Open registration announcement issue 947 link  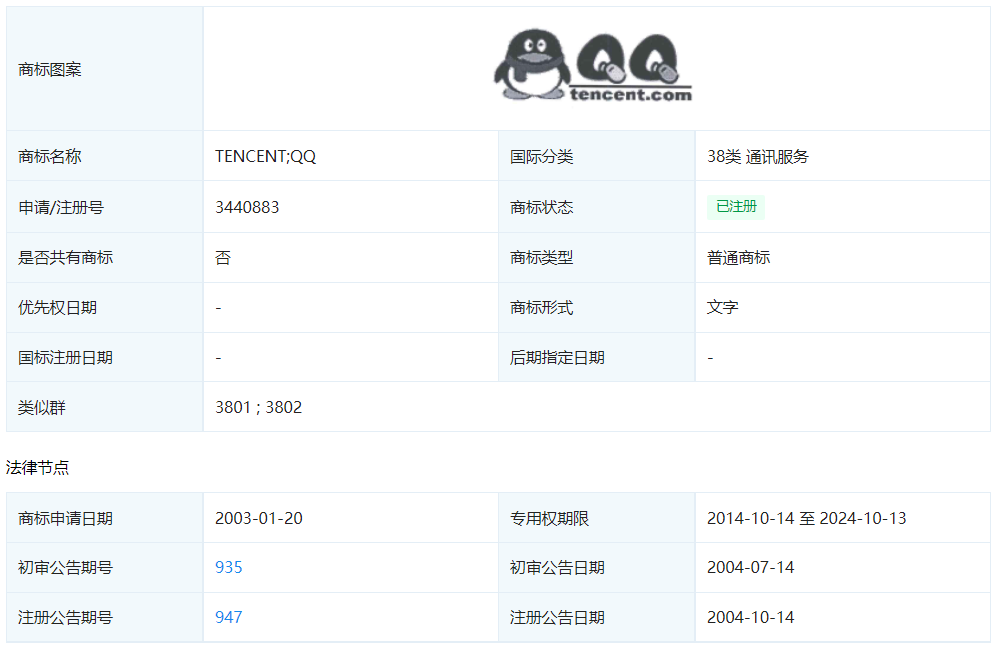228,617
